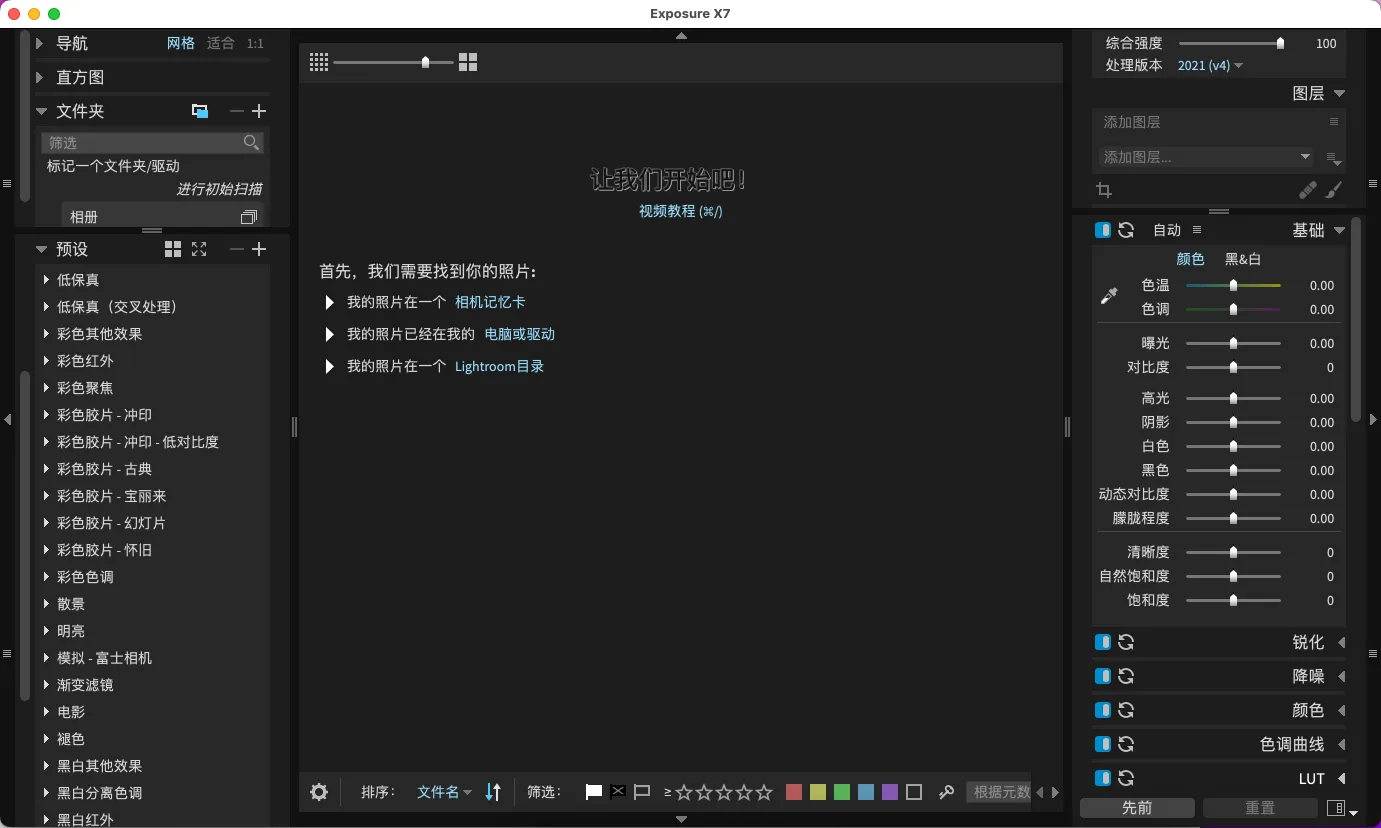This screenshot has height=828, width=1381.
Task: Filter by picked white flag
Action: [x=594, y=792]
